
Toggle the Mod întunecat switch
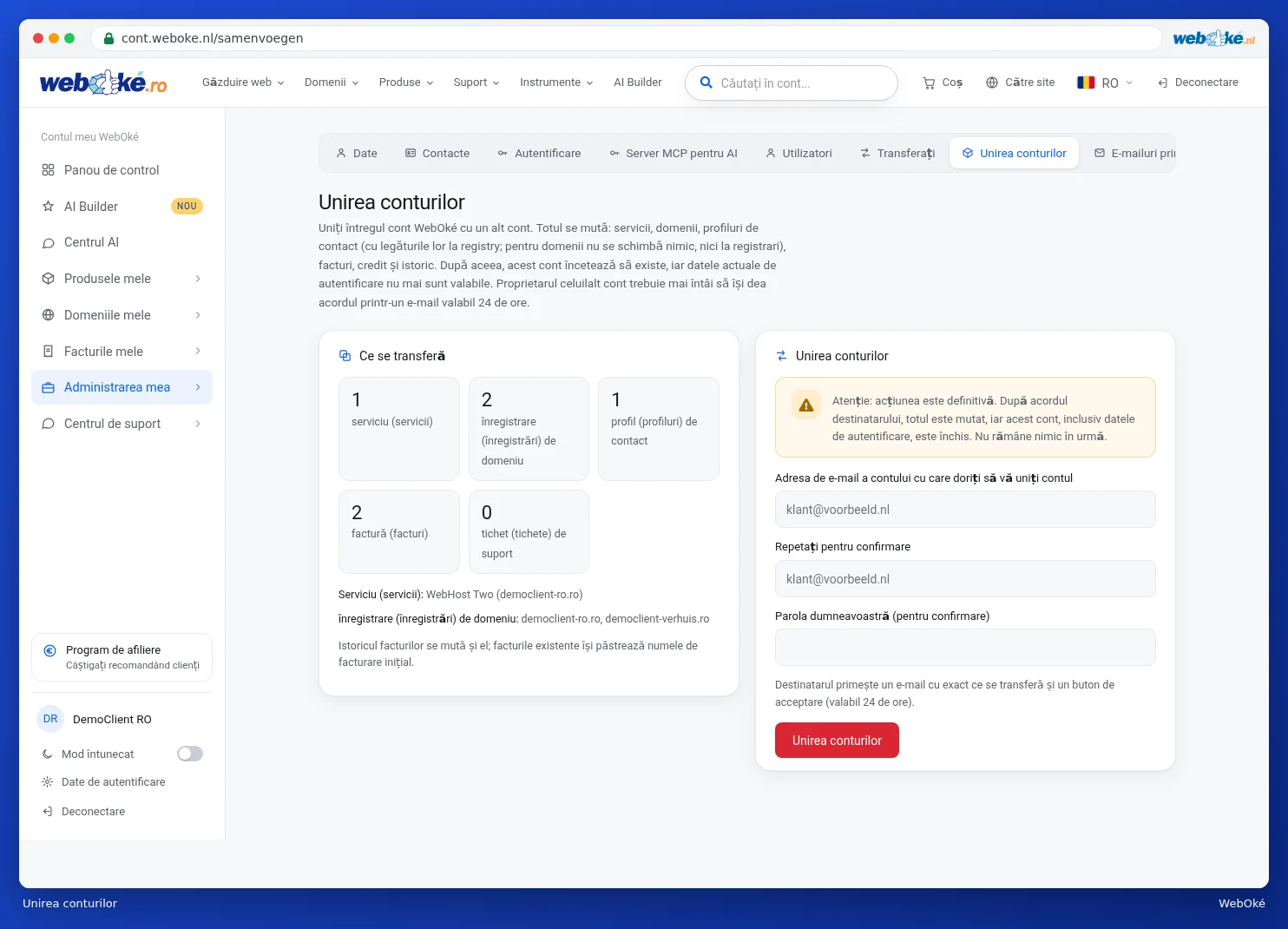[190, 754]
